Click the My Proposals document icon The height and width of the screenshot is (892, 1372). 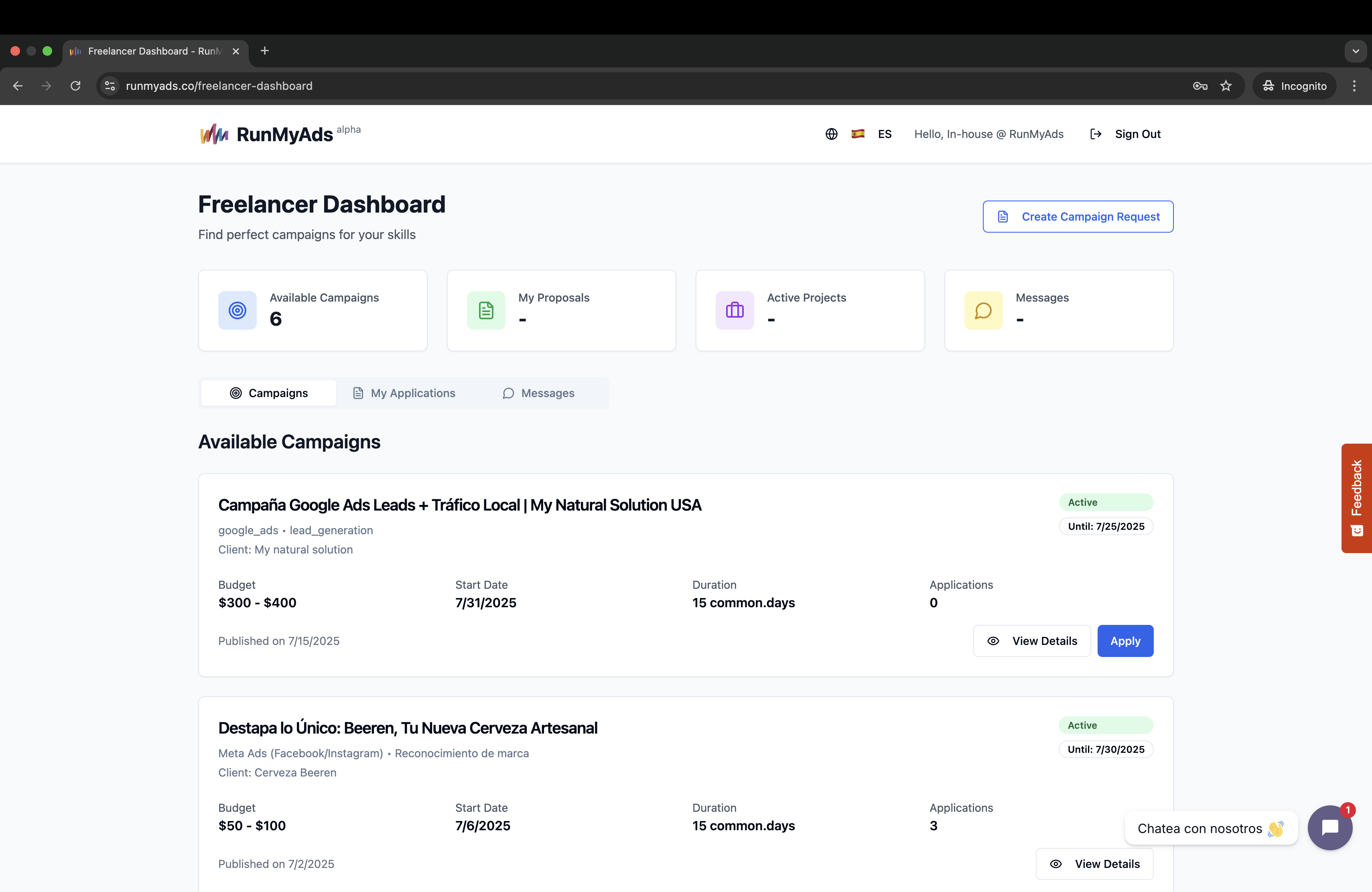tap(485, 310)
